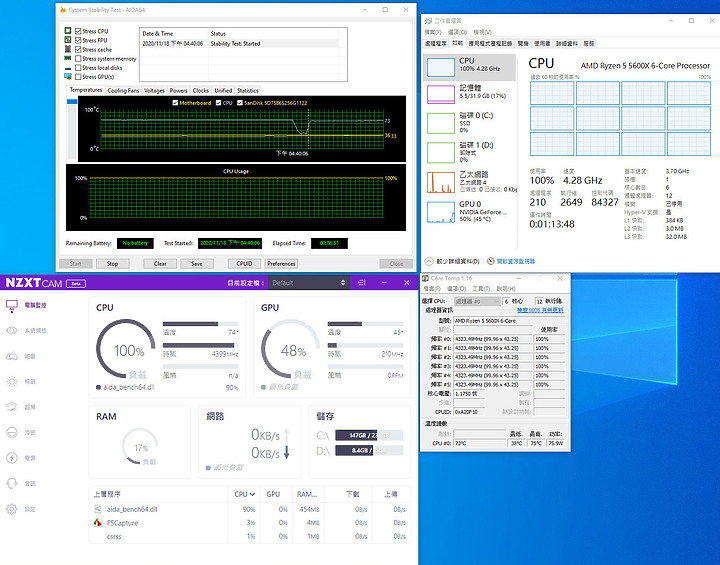
Task: Toggle the Stress CPU checkbox
Action: click(x=78, y=31)
